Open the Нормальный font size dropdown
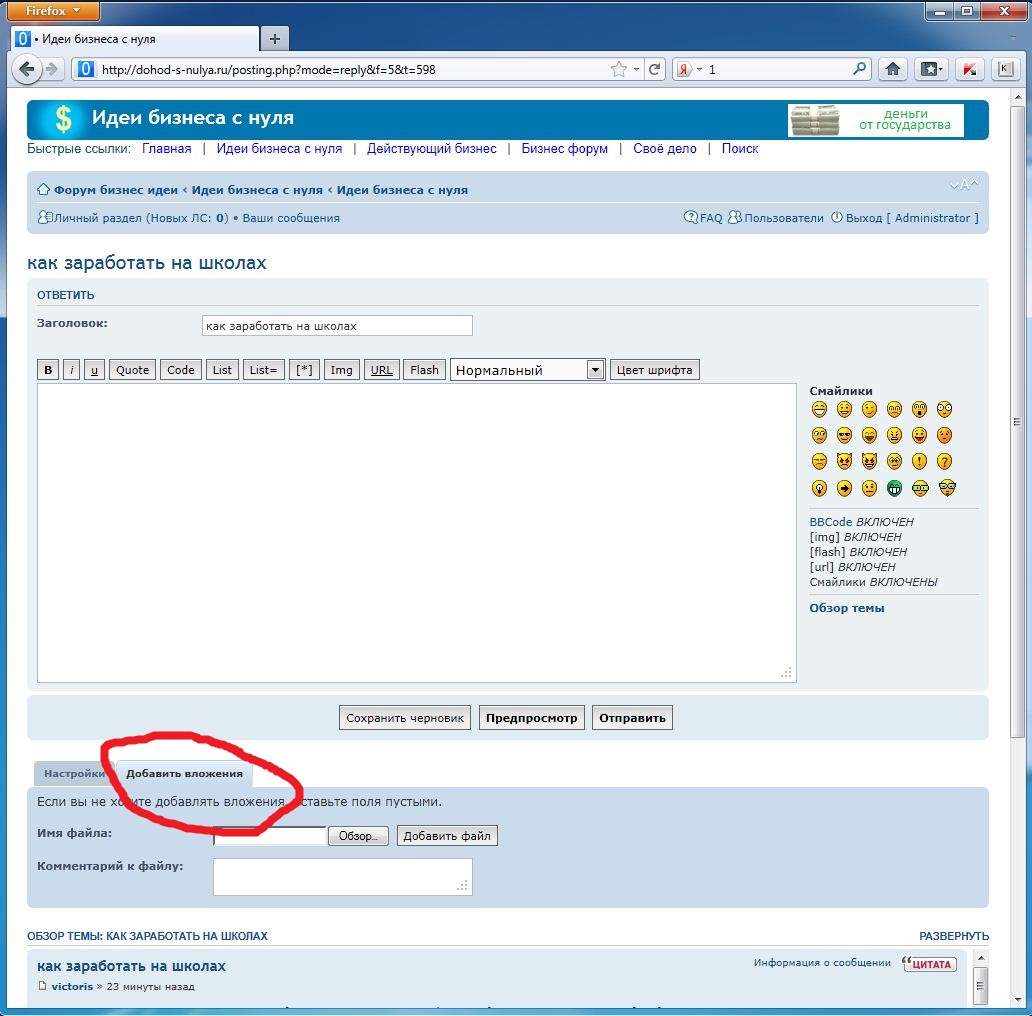 (x=595, y=370)
